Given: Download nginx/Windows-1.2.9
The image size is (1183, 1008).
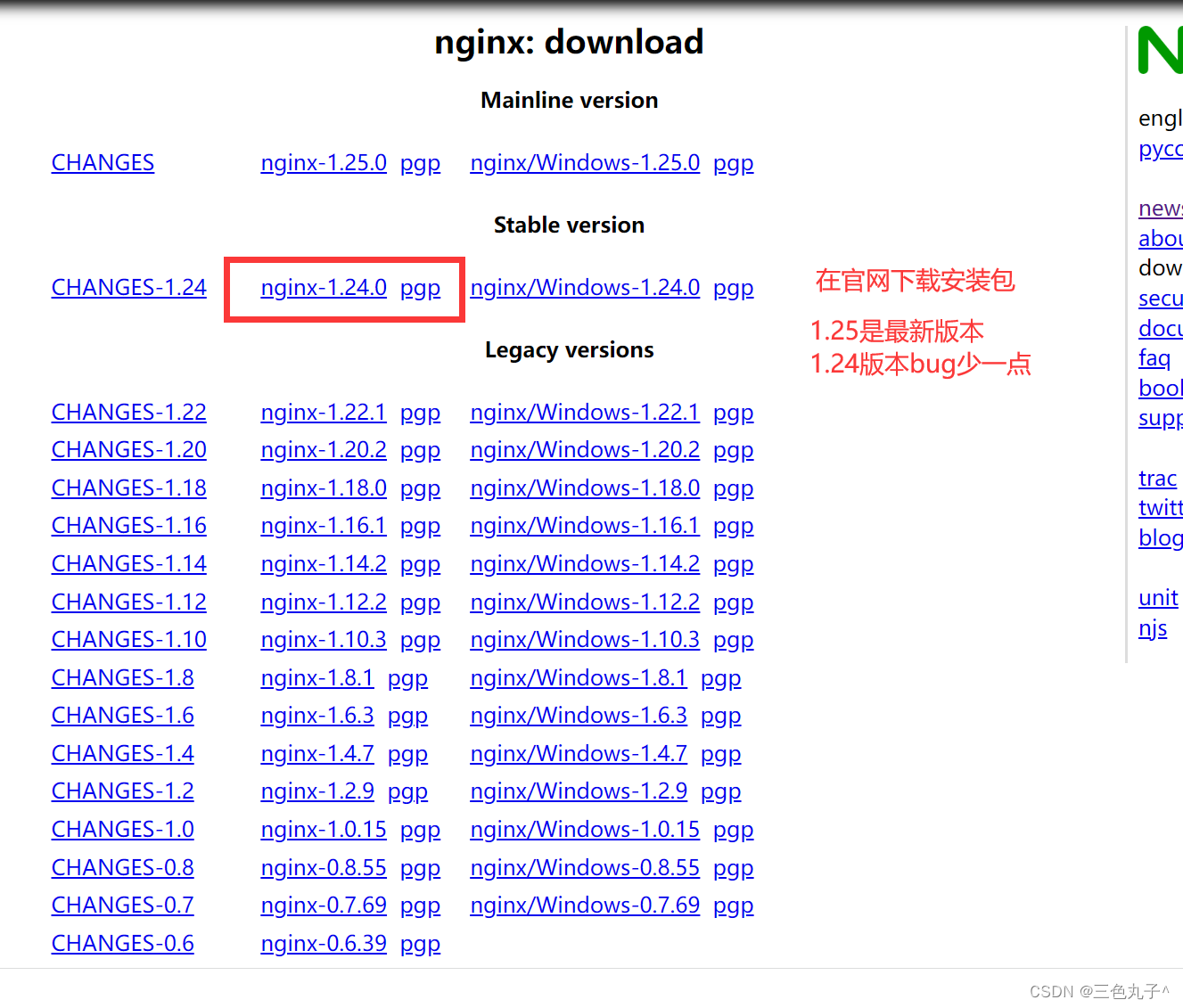Looking at the screenshot, I should pyautogui.click(x=579, y=791).
